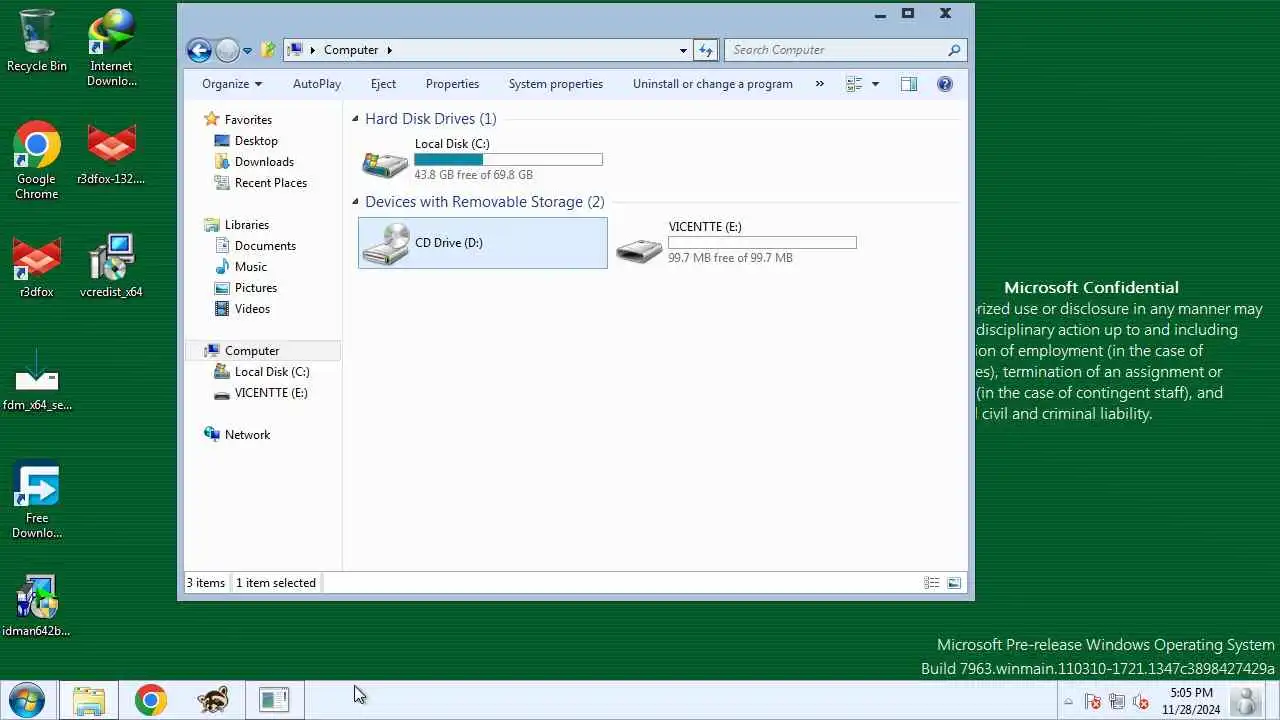Viewport: 1280px width, 720px height.
Task: Select r3dfox-132 installer desktop icon
Action: tap(111, 155)
